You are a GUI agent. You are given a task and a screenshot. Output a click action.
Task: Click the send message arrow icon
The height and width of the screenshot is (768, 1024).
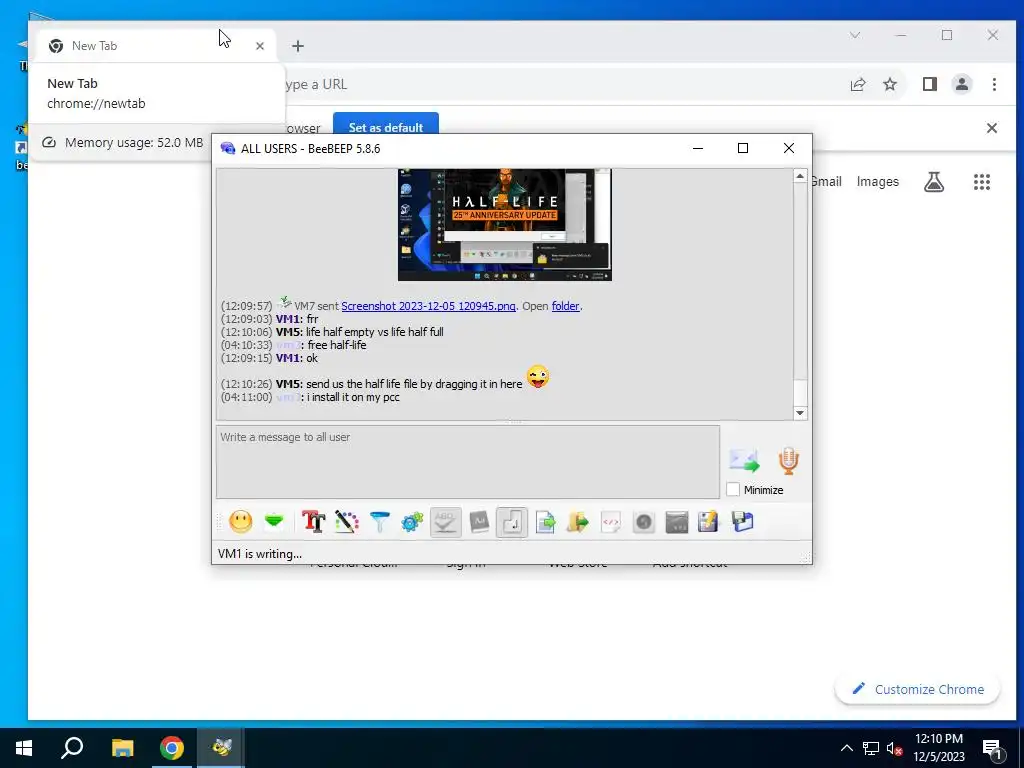(x=744, y=461)
